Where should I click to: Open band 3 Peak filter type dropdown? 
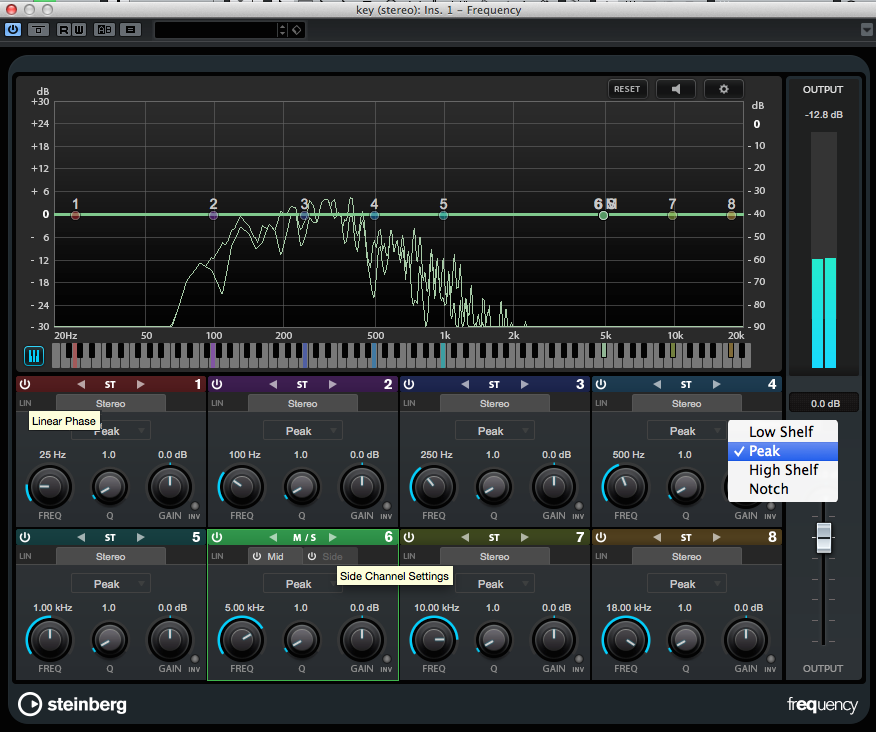[x=494, y=431]
